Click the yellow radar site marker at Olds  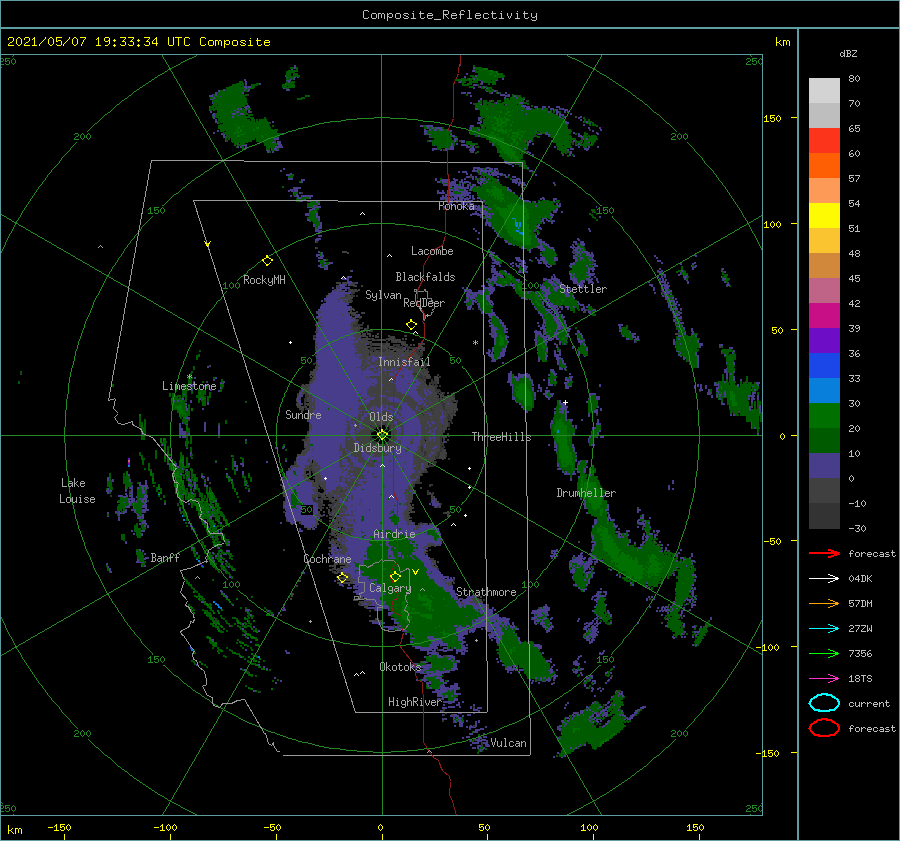382,435
